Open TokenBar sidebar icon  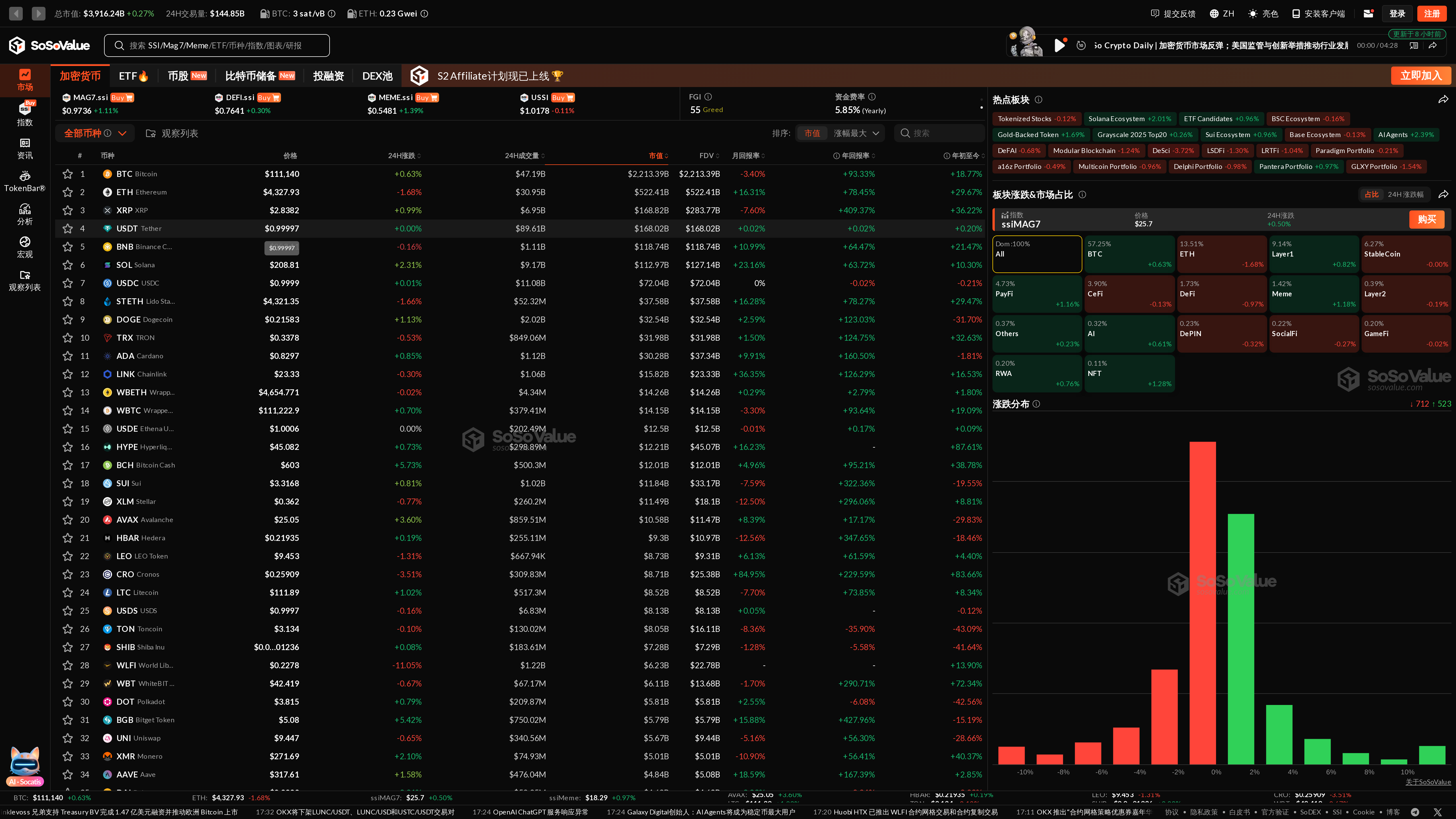click(25, 181)
